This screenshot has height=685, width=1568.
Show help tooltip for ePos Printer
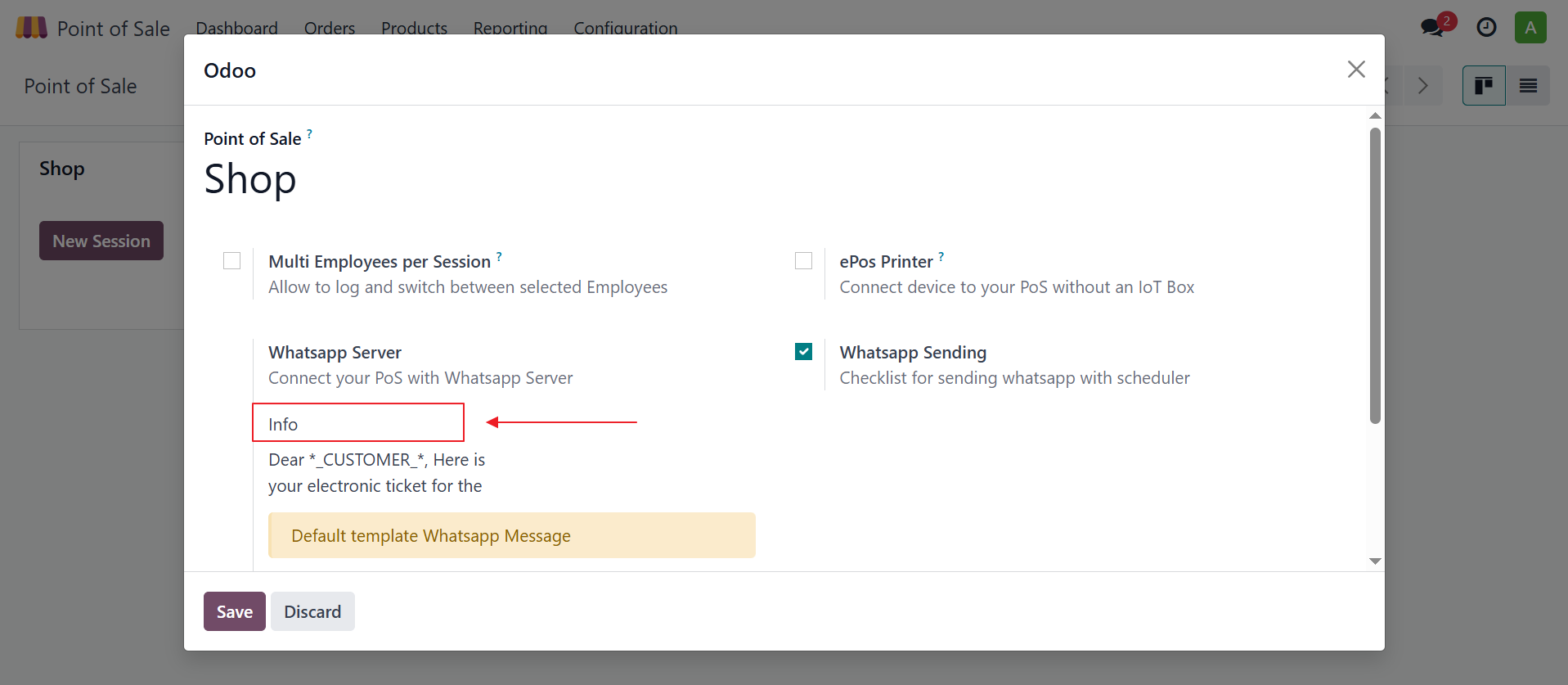coord(941,256)
